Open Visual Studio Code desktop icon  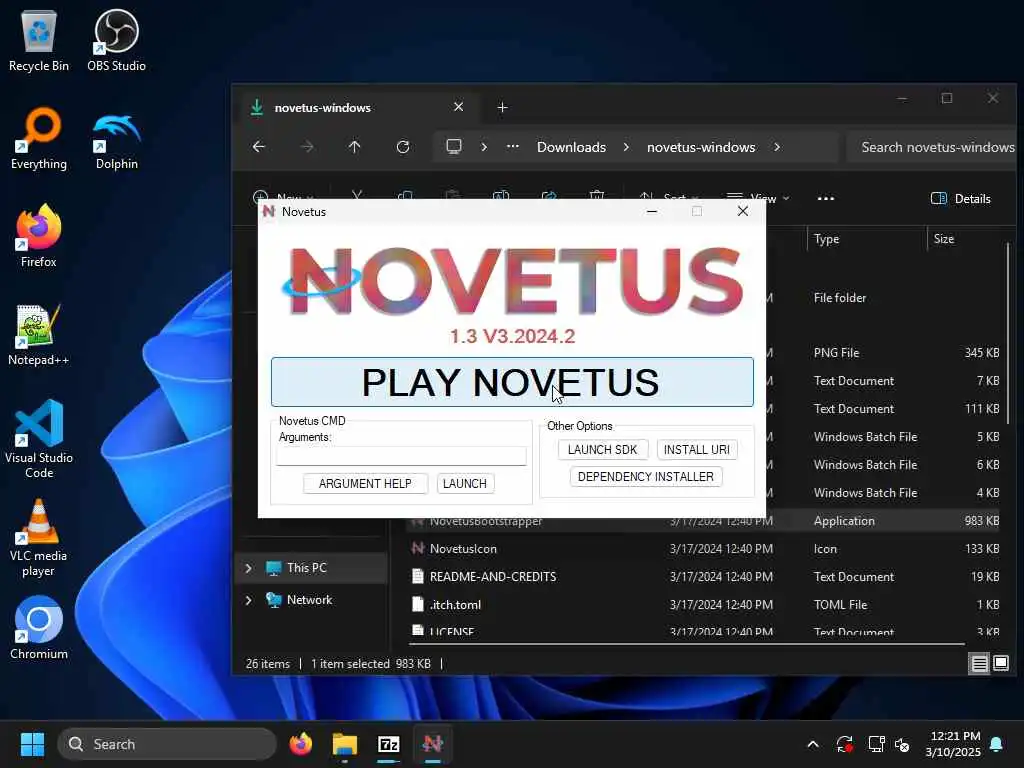[x=39, y=439]
